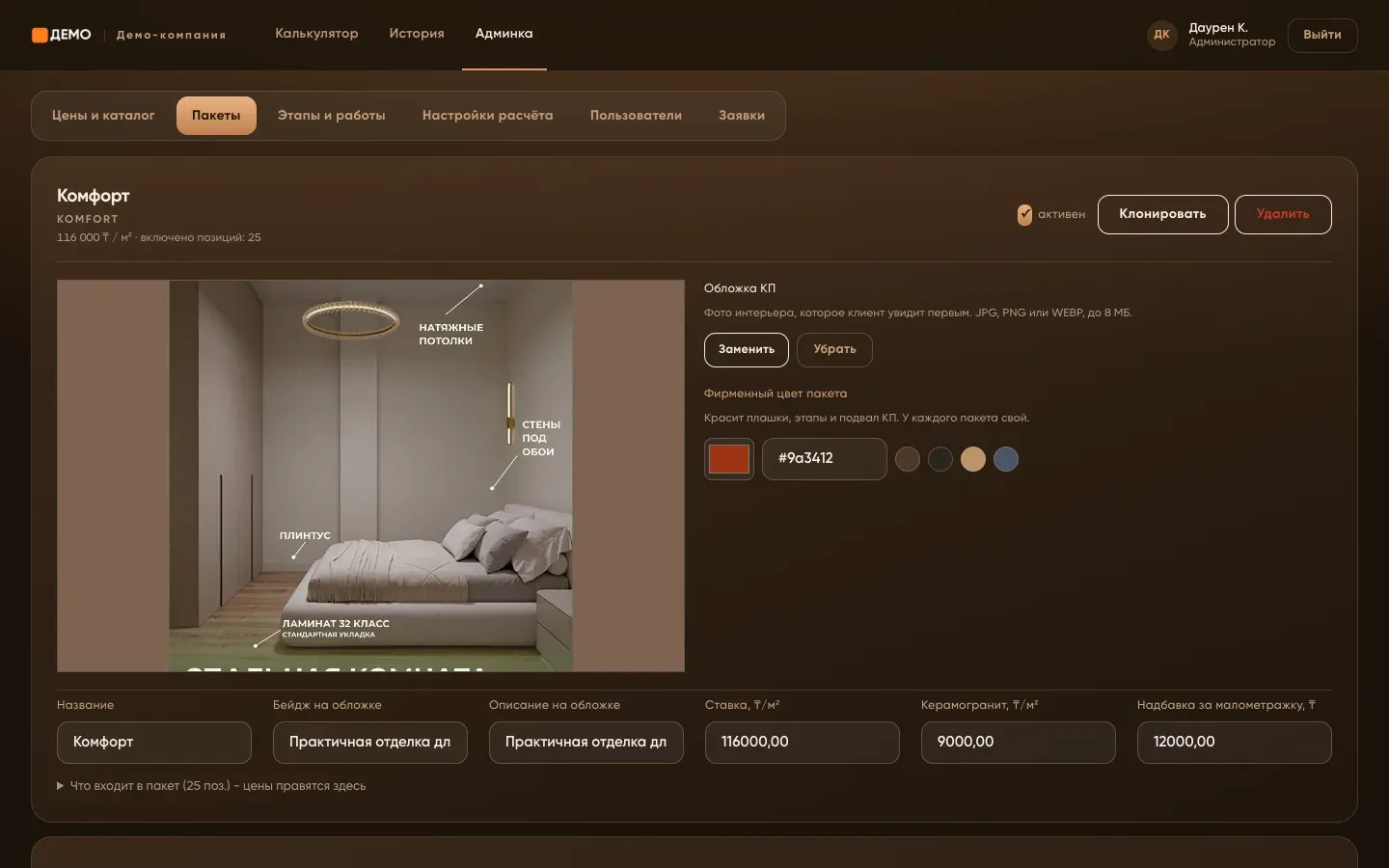Open the ДК user avatar
Image resolution: width=1389 pixels, height=868 pixels.
[1162, 35]
